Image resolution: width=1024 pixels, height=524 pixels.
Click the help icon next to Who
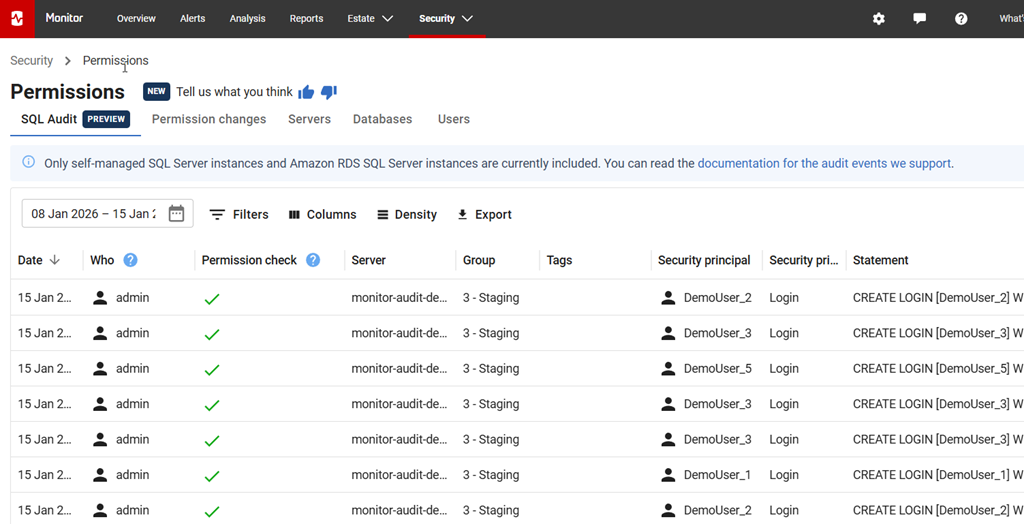click(x=130, y=260)
